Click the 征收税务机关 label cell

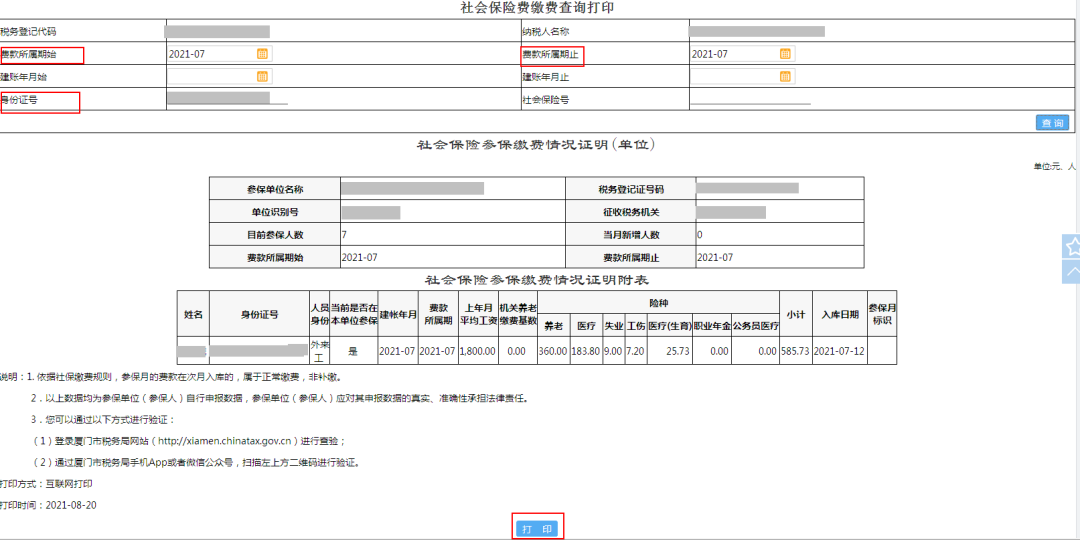pyautogui.click(x=631, y=212)
